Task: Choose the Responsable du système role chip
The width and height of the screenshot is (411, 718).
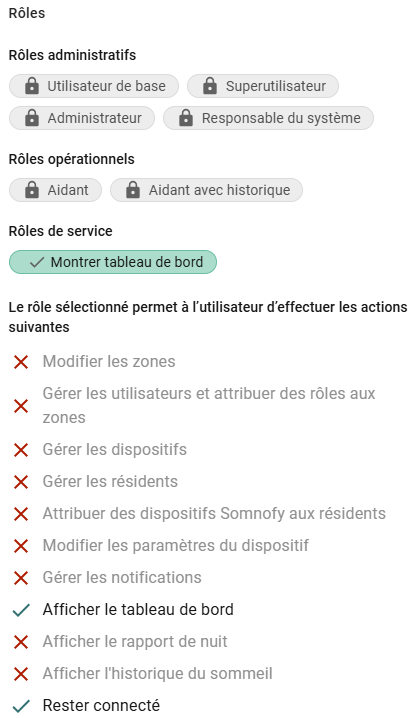Action: point(269,118)
